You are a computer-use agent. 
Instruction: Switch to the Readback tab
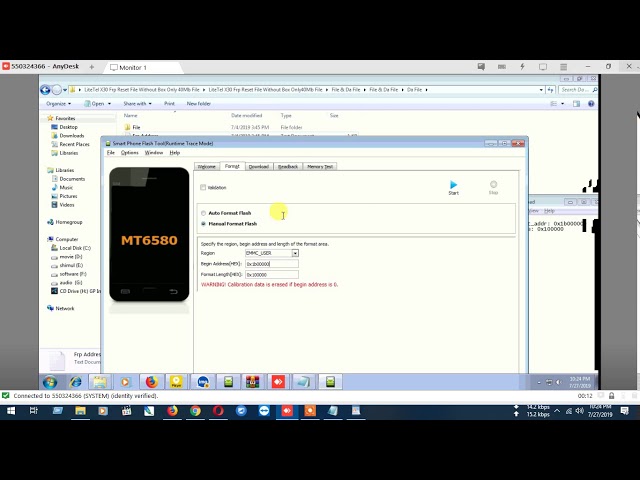[x=288, y=167]
